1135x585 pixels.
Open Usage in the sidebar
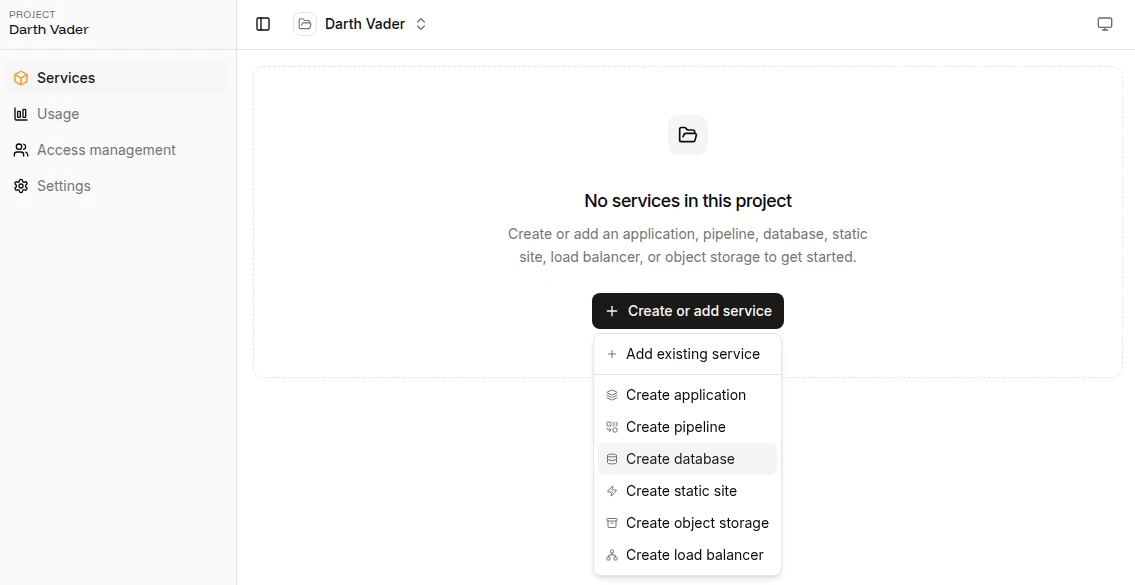[x=117, y=114]
